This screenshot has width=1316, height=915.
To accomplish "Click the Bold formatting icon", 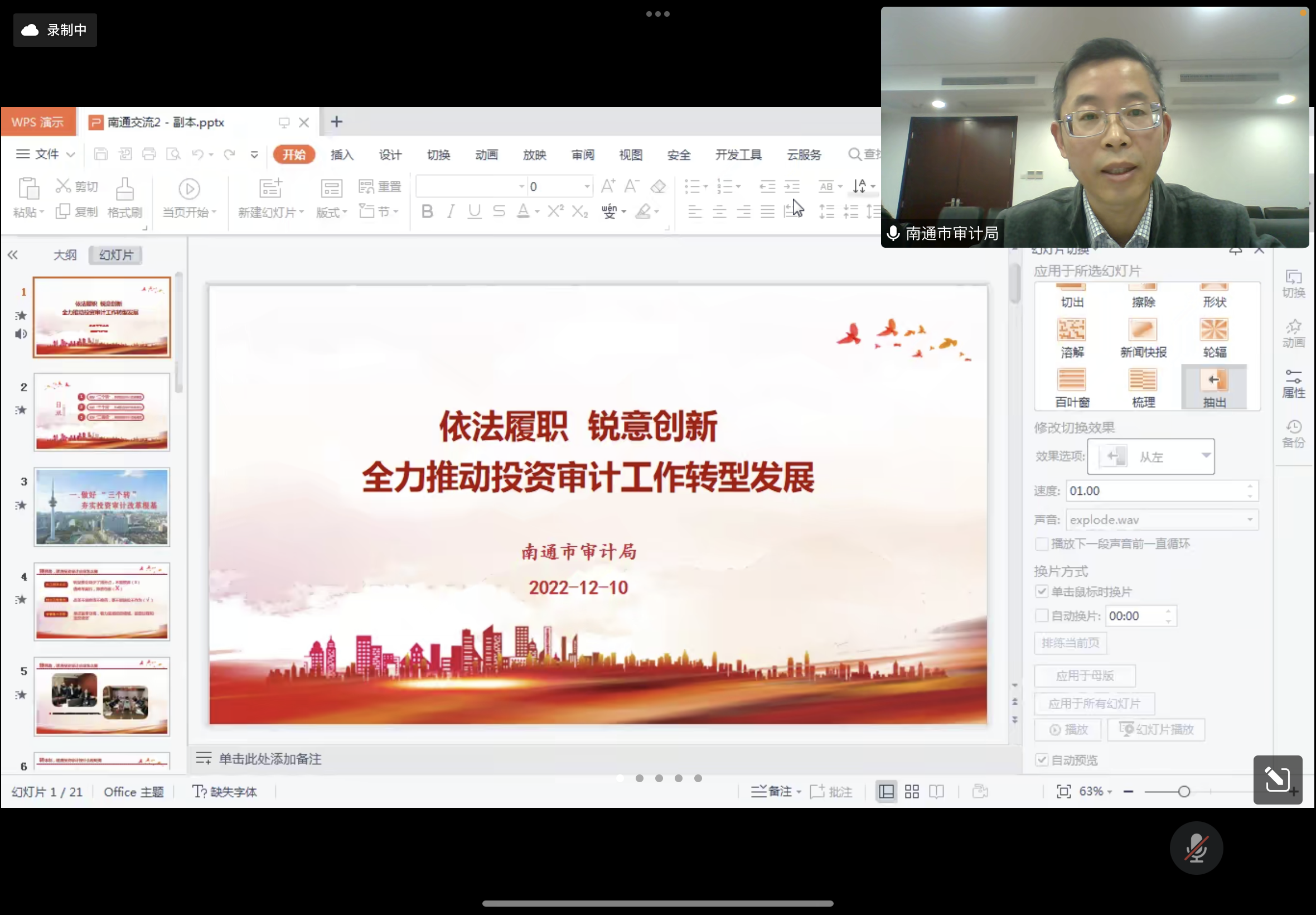I will coord(427,211).
